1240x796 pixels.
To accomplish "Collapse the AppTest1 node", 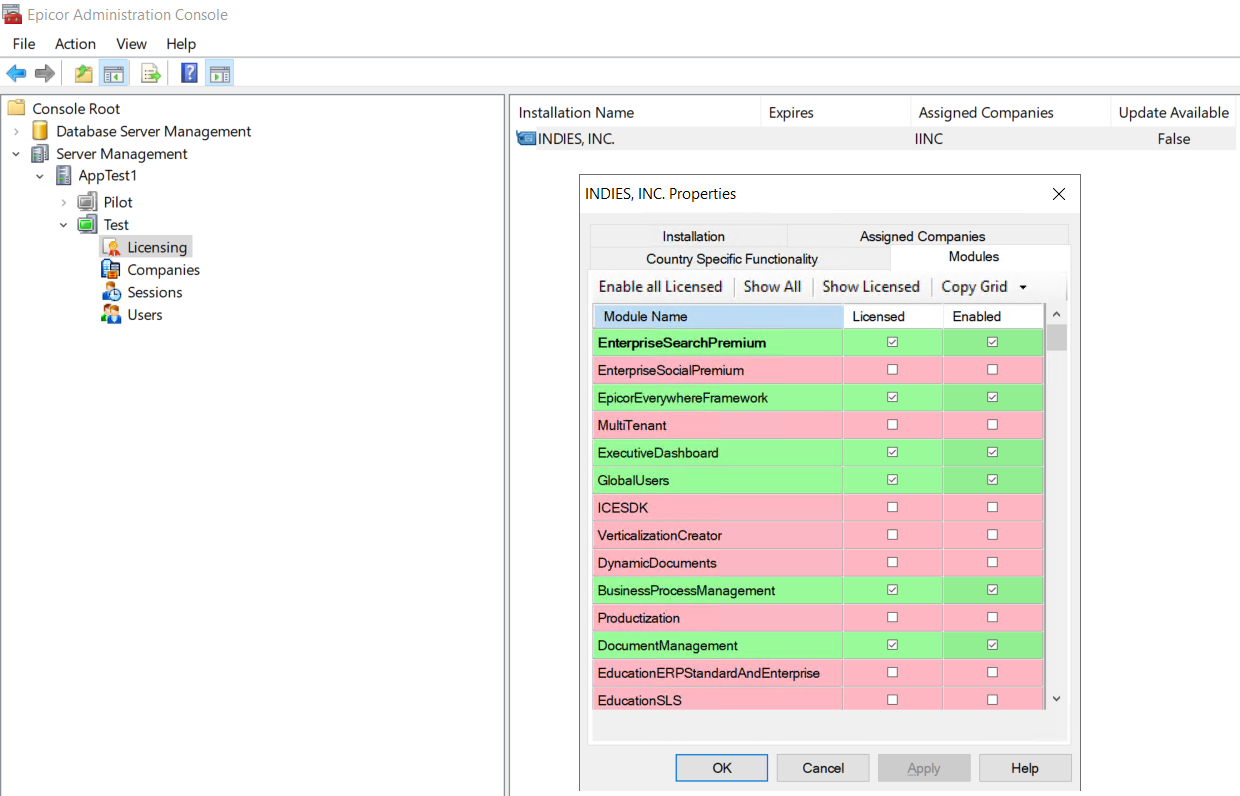I will coord(40,176).
